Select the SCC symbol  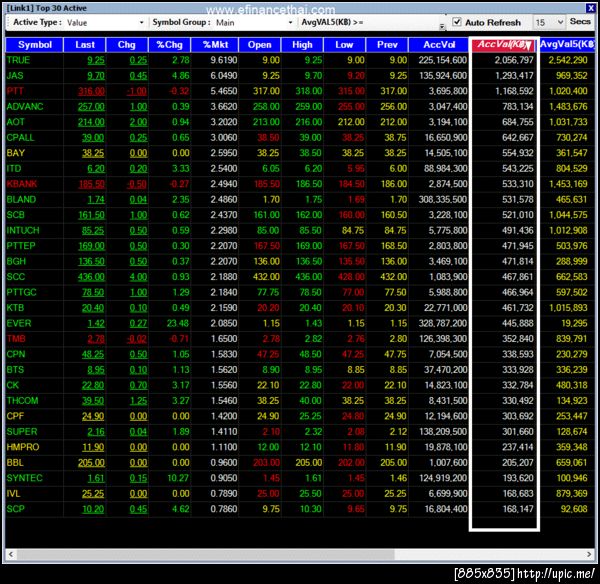16,277
